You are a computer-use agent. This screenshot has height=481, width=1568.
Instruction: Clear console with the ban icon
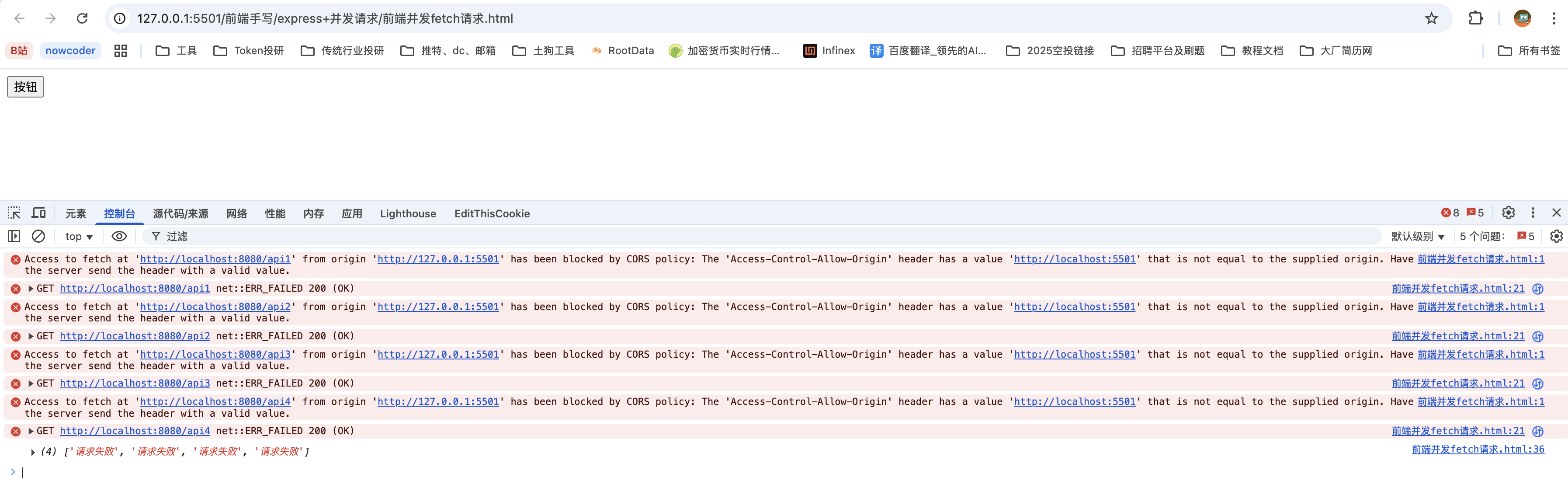point(38,236)
